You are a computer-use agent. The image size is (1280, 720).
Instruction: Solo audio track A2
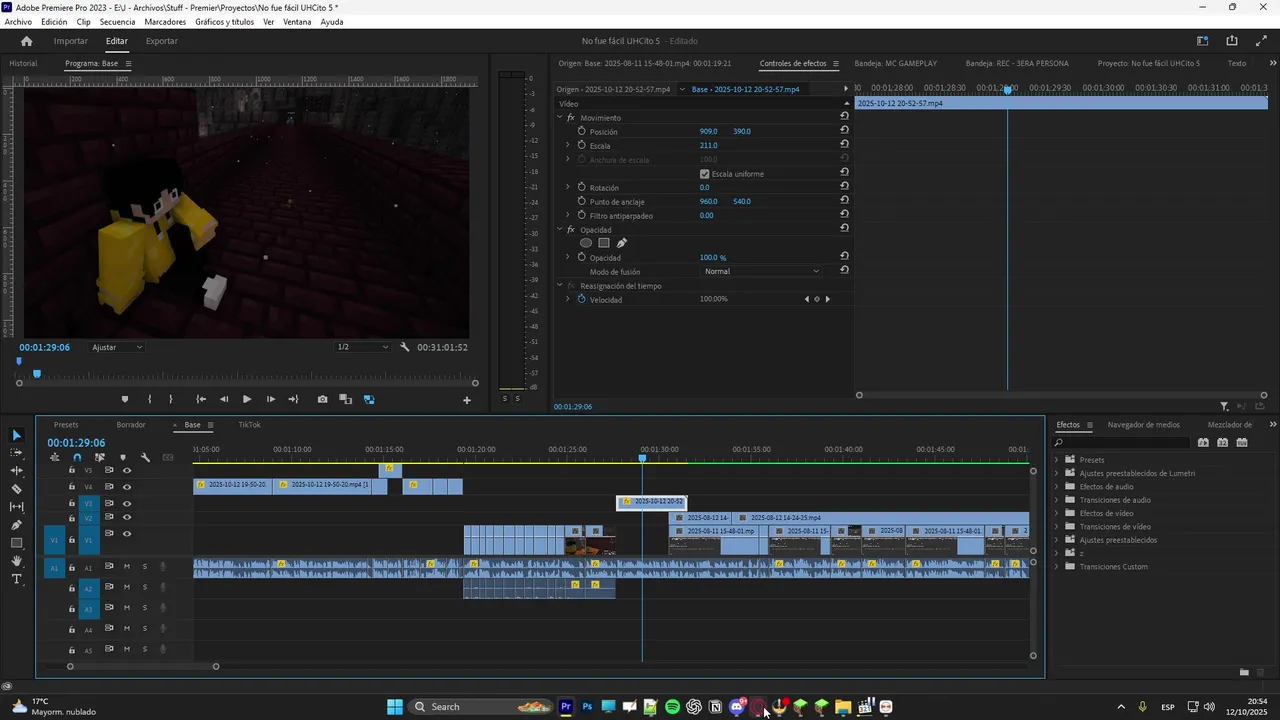[x=144, y=588]
